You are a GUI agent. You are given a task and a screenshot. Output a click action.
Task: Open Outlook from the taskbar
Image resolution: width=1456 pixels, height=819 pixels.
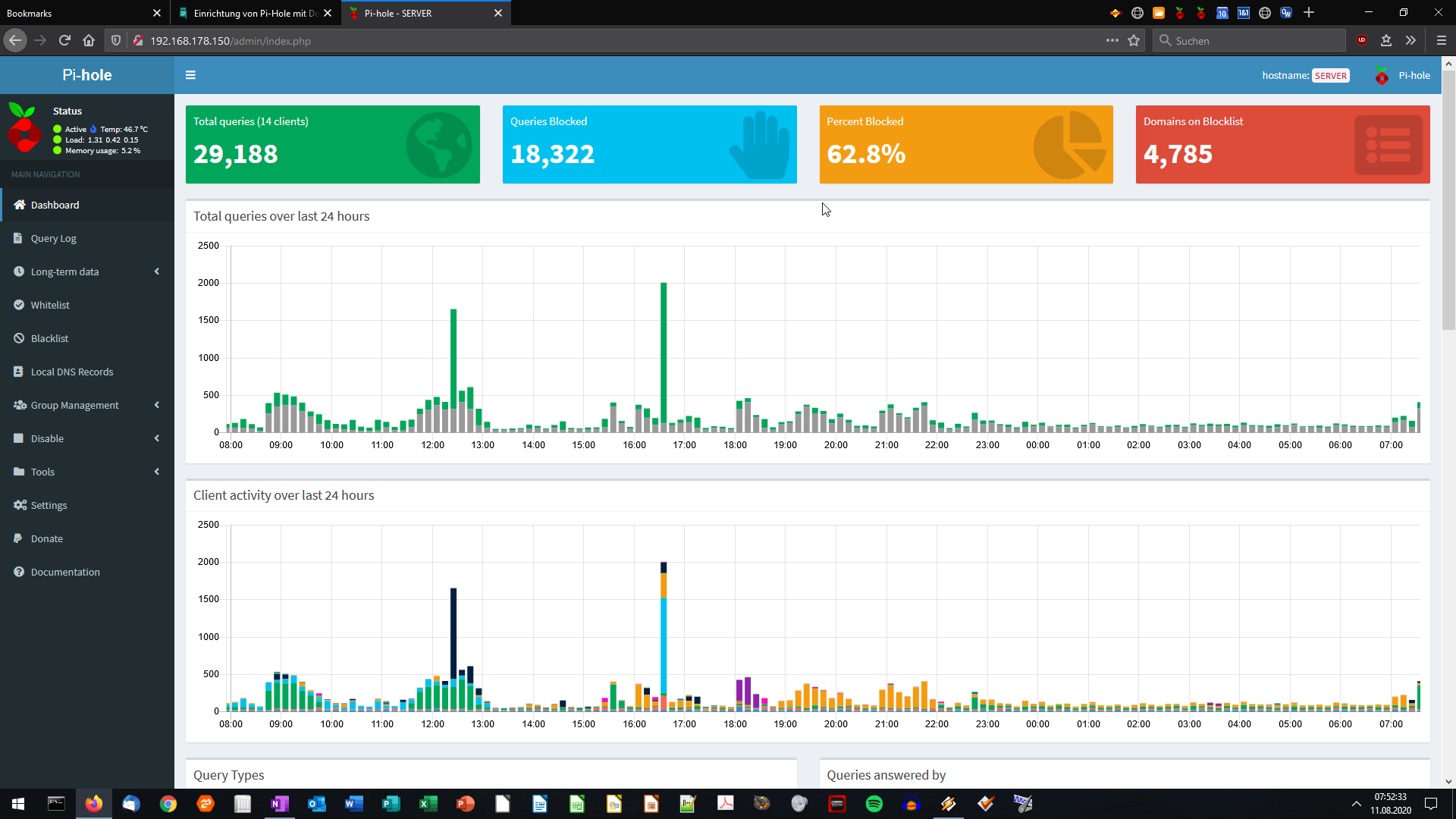pyautogui.click(x=317, y=804)
